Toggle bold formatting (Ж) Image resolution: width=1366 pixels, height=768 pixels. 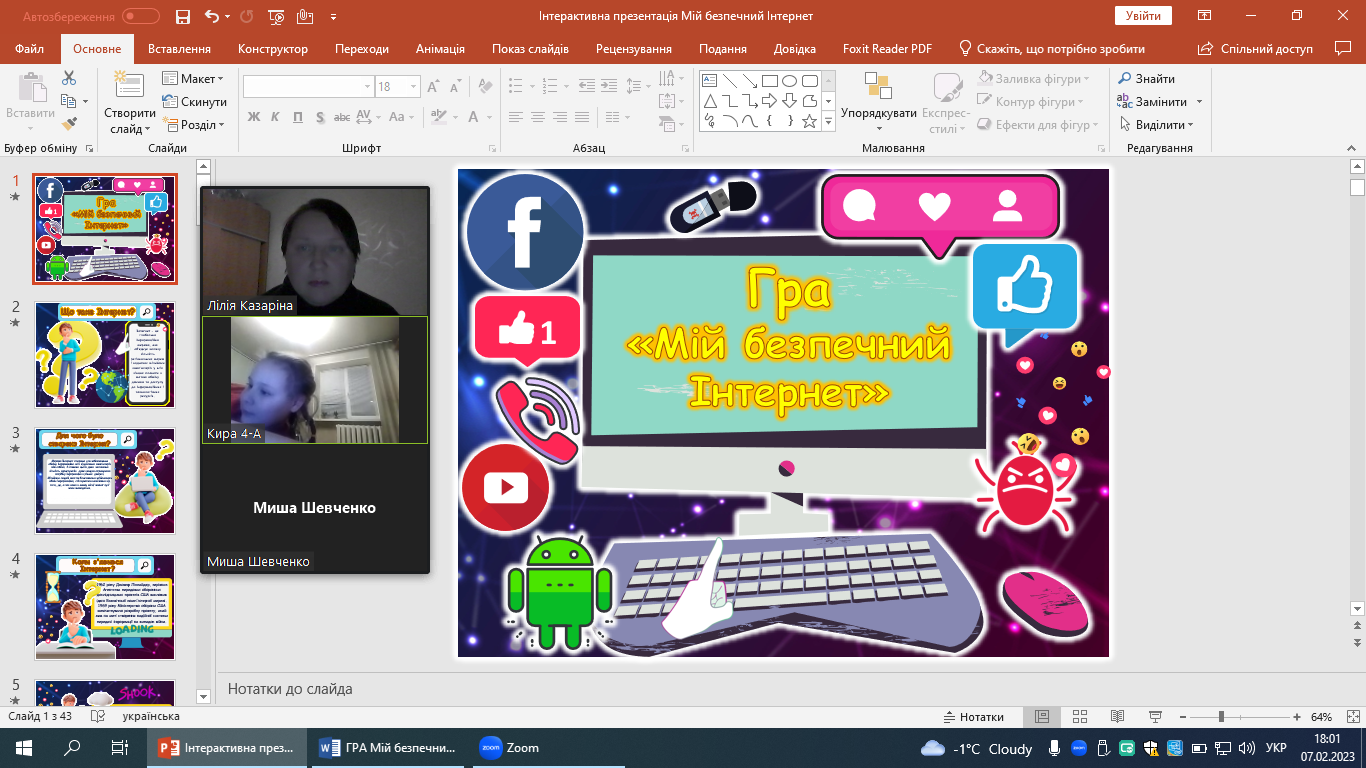pyautogui.click(x=254, y=117)
